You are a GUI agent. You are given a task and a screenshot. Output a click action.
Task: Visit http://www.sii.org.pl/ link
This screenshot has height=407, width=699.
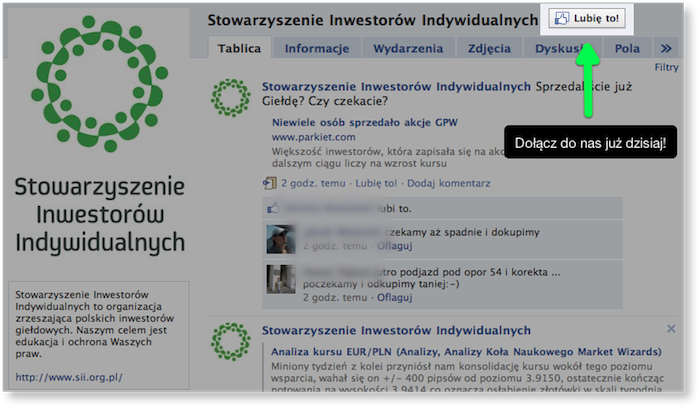(69, 377)
